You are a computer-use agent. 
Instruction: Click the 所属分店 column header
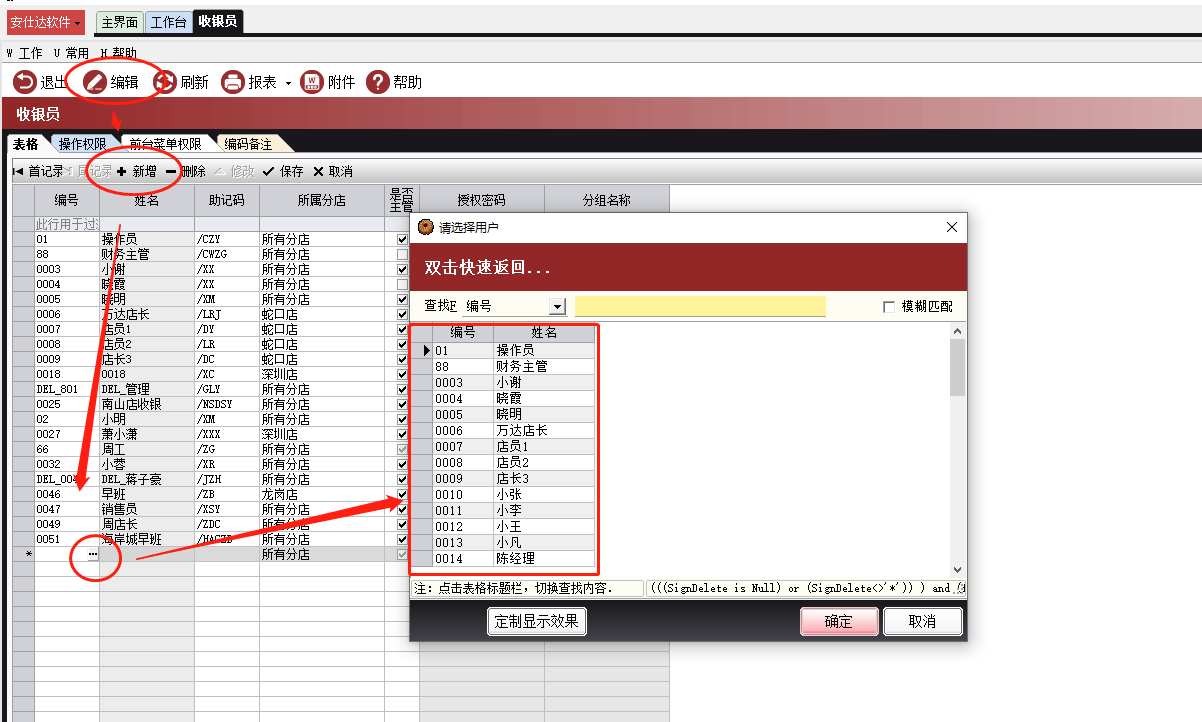[322, 200]
